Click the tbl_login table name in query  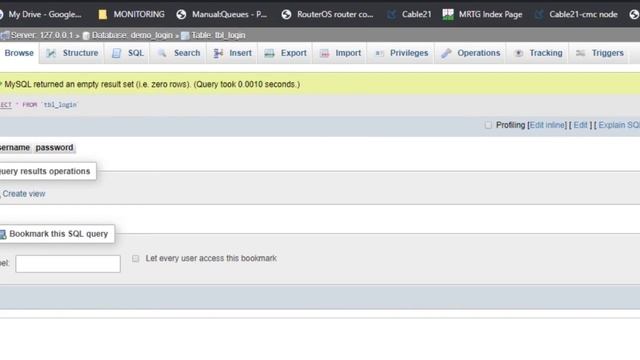60,105
